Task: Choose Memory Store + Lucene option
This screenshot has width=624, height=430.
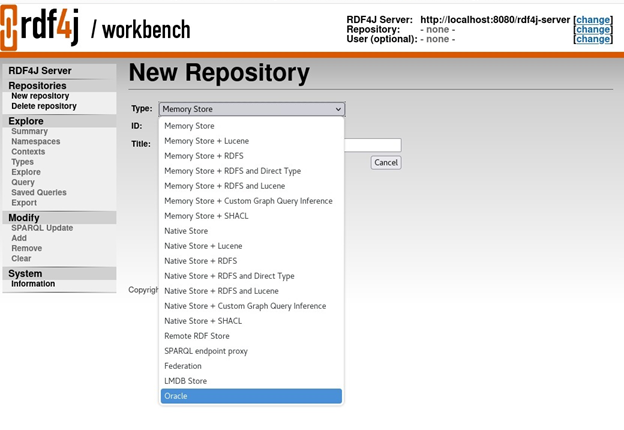Action: click(251, 141)
